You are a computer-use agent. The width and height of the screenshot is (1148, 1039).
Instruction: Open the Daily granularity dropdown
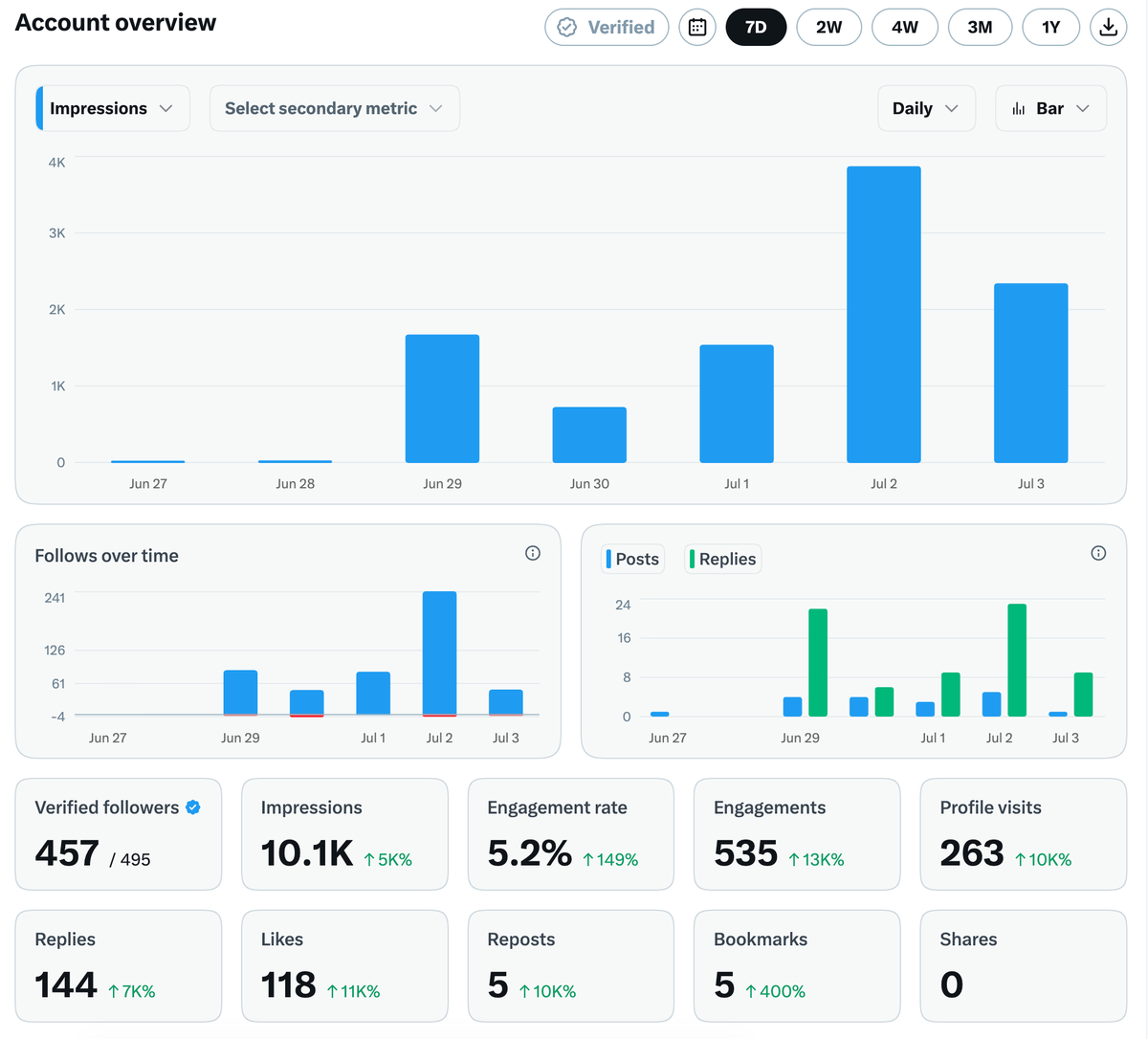[927, 108]
